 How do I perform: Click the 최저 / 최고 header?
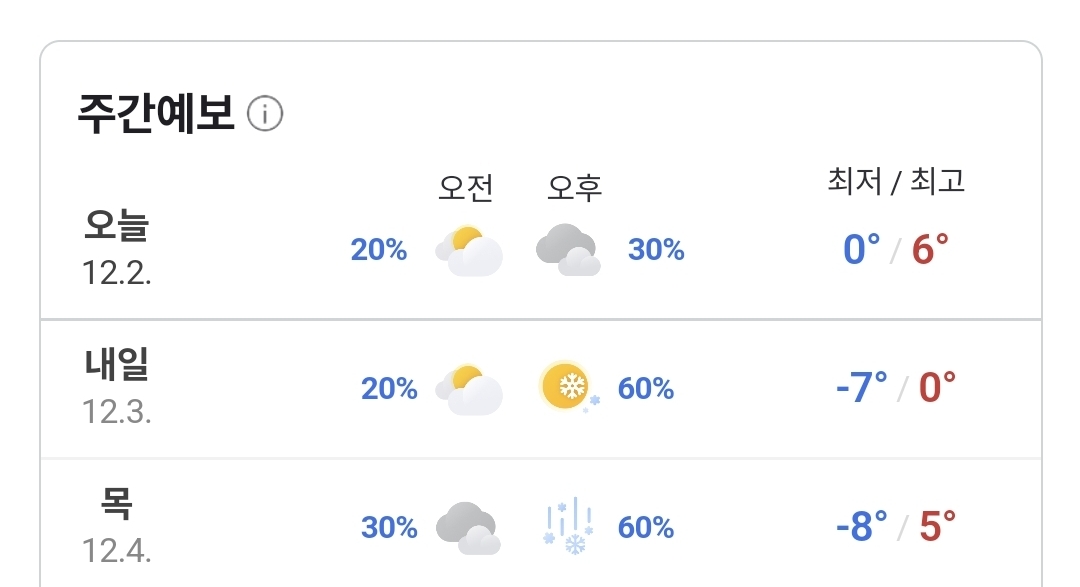tap(896, 181)
